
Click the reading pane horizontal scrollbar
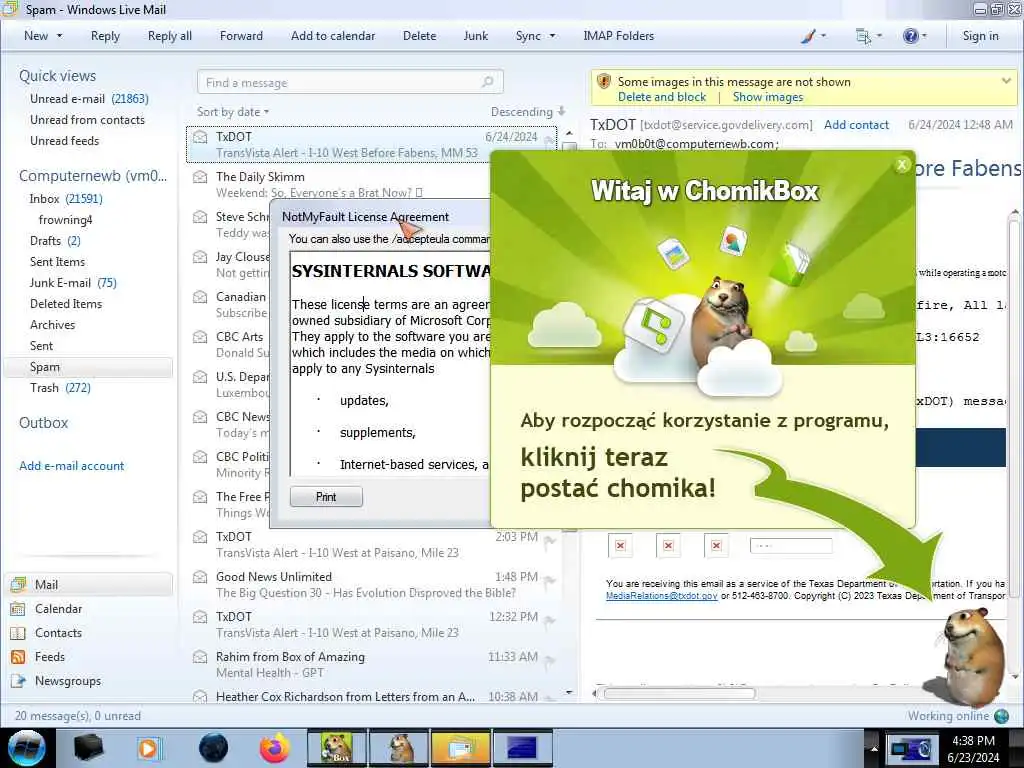(x=679, y=694)
